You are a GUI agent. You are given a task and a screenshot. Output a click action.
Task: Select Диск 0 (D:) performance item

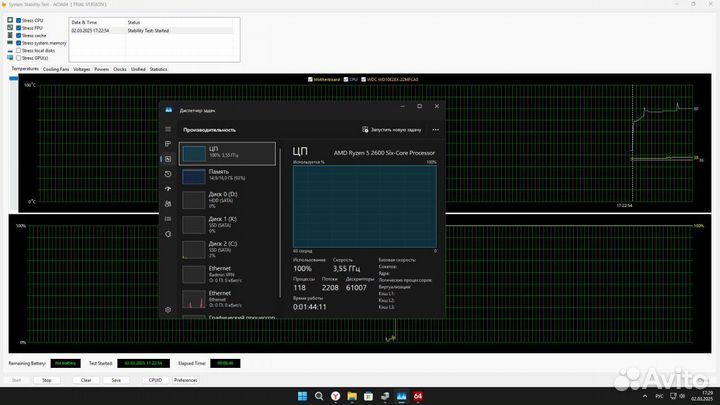pos(228,200)
